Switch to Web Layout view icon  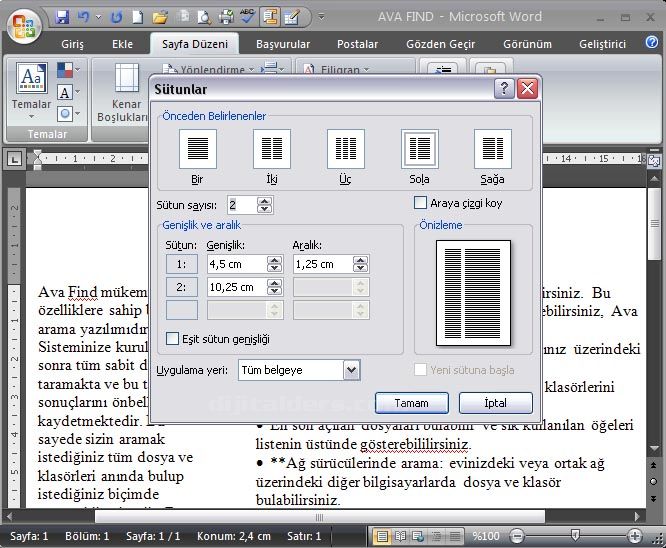[x=418, y=537]
